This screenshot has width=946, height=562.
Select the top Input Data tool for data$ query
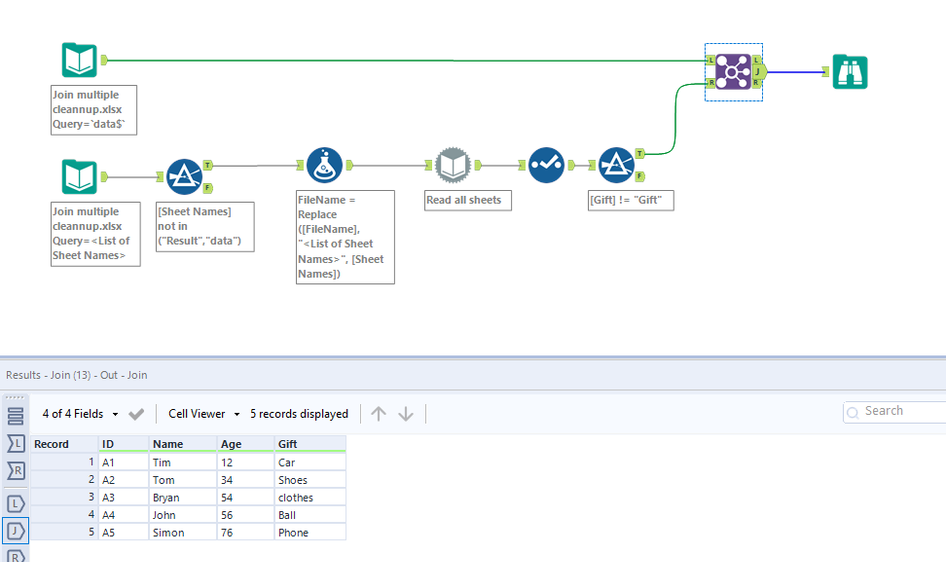pos(79,60)
